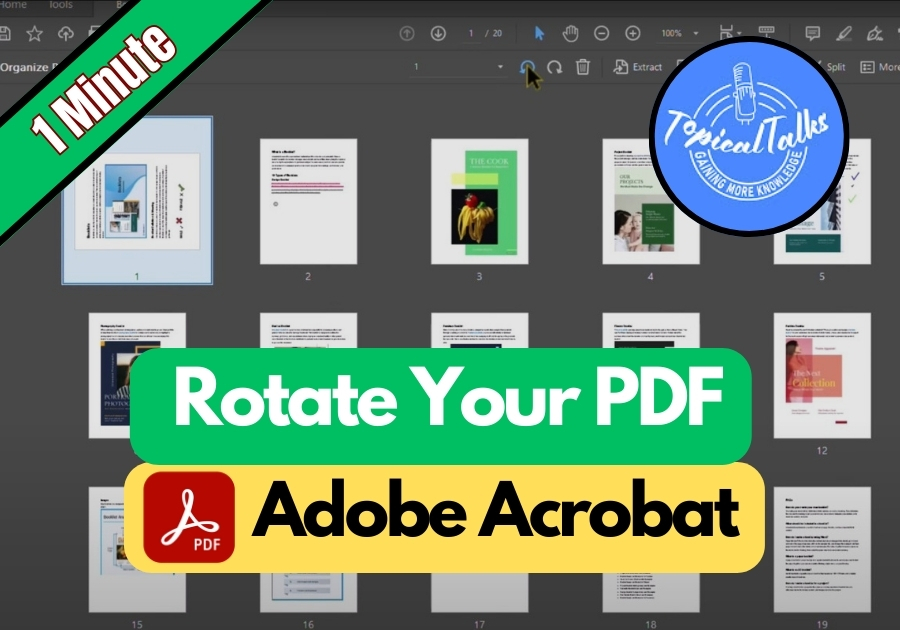Viewport: 900px width, 630px height.
Task: Open the comment speech bubble tool
Action: (x=812, y=33)
